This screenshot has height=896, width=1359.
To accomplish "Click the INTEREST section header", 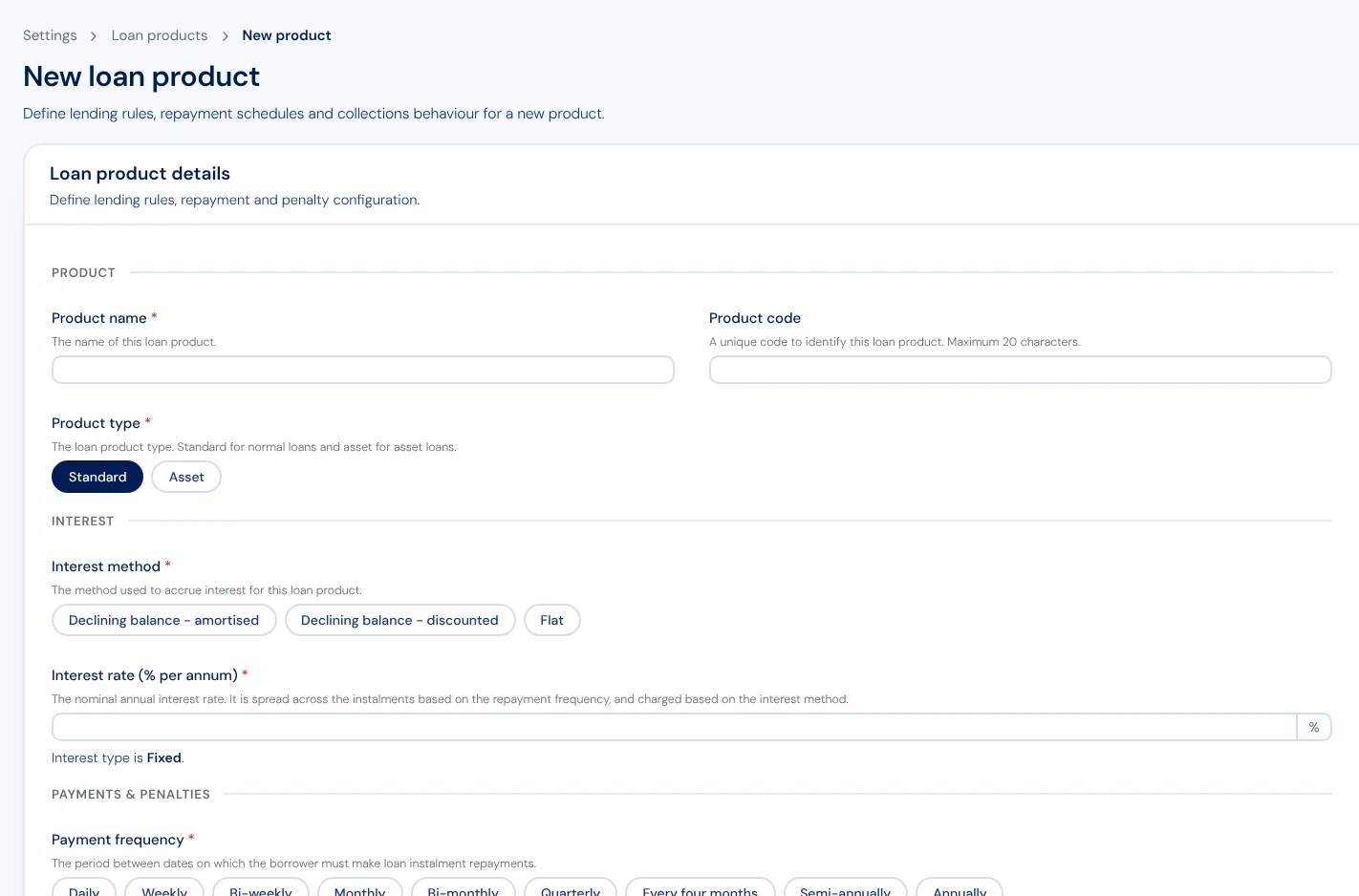I will tap(82, 521).
